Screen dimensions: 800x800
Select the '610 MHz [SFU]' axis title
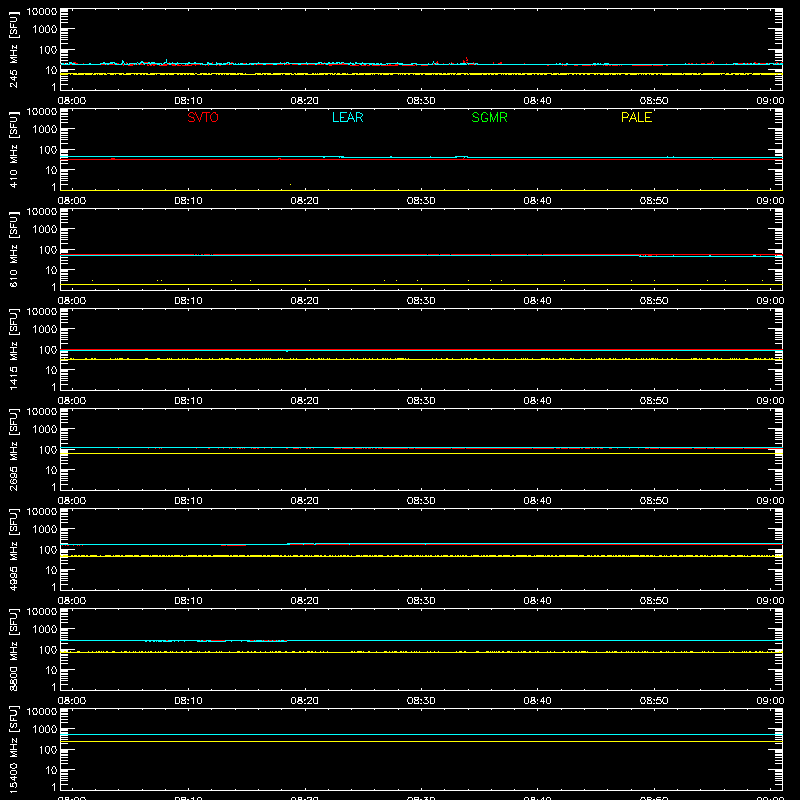(14, 249)
